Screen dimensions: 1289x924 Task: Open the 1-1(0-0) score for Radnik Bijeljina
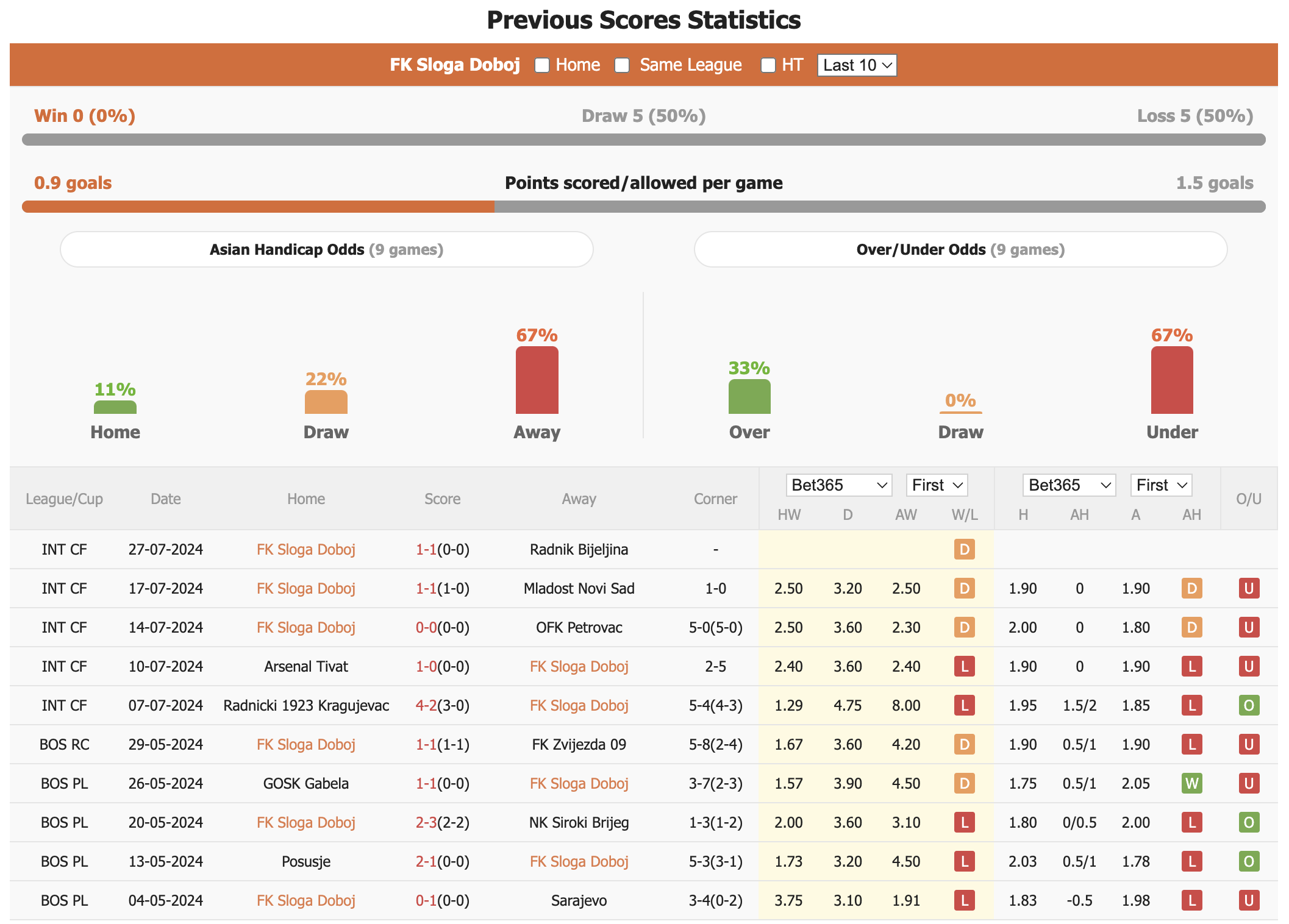(443, 549)
